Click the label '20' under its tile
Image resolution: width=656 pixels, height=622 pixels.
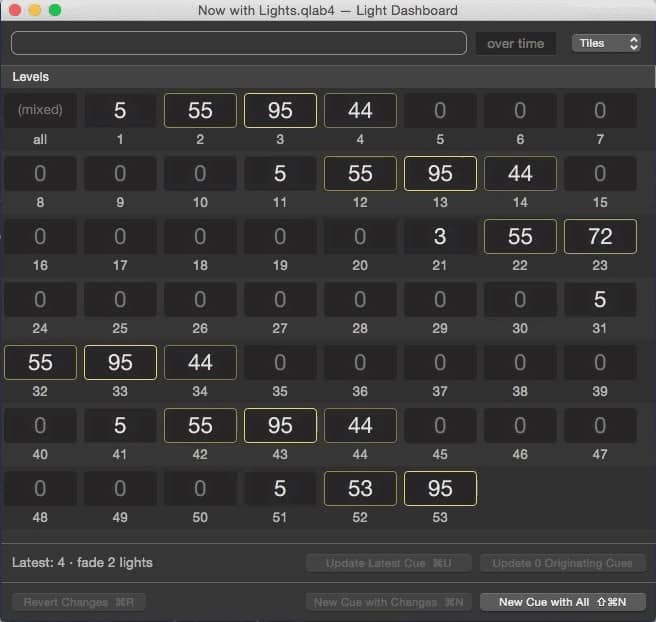coord(360,266)
